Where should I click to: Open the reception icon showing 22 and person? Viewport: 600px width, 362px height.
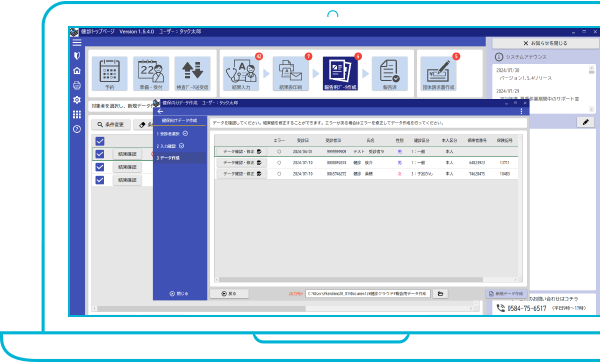click(x=151, y=73)
